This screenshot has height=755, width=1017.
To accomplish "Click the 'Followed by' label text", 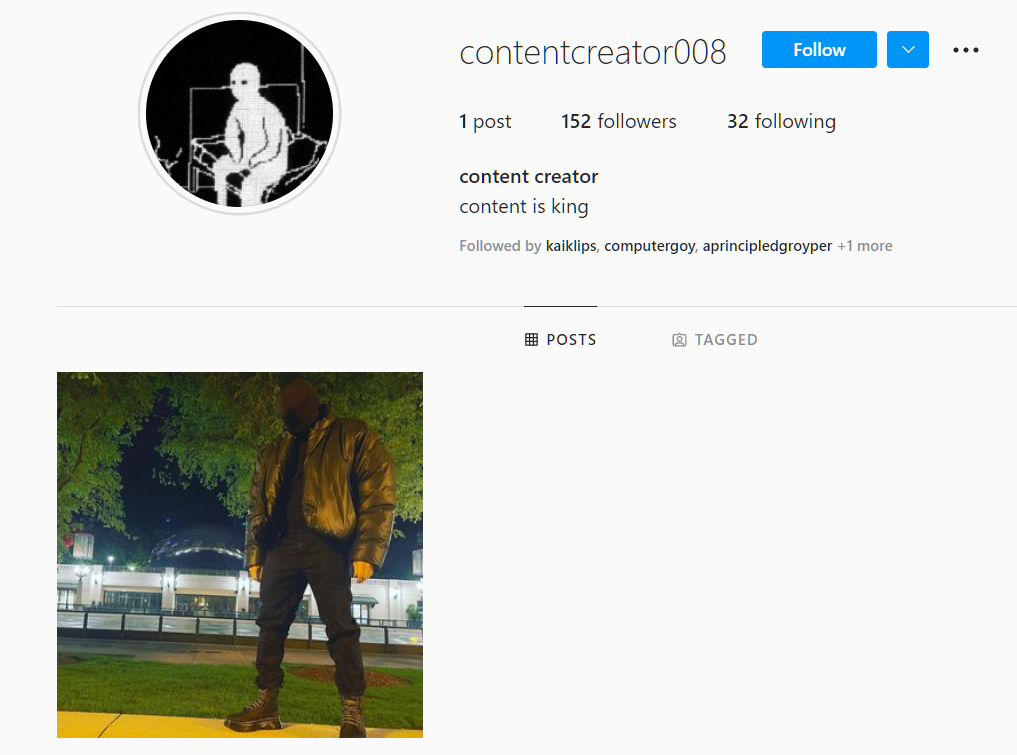I will [500, 246].
